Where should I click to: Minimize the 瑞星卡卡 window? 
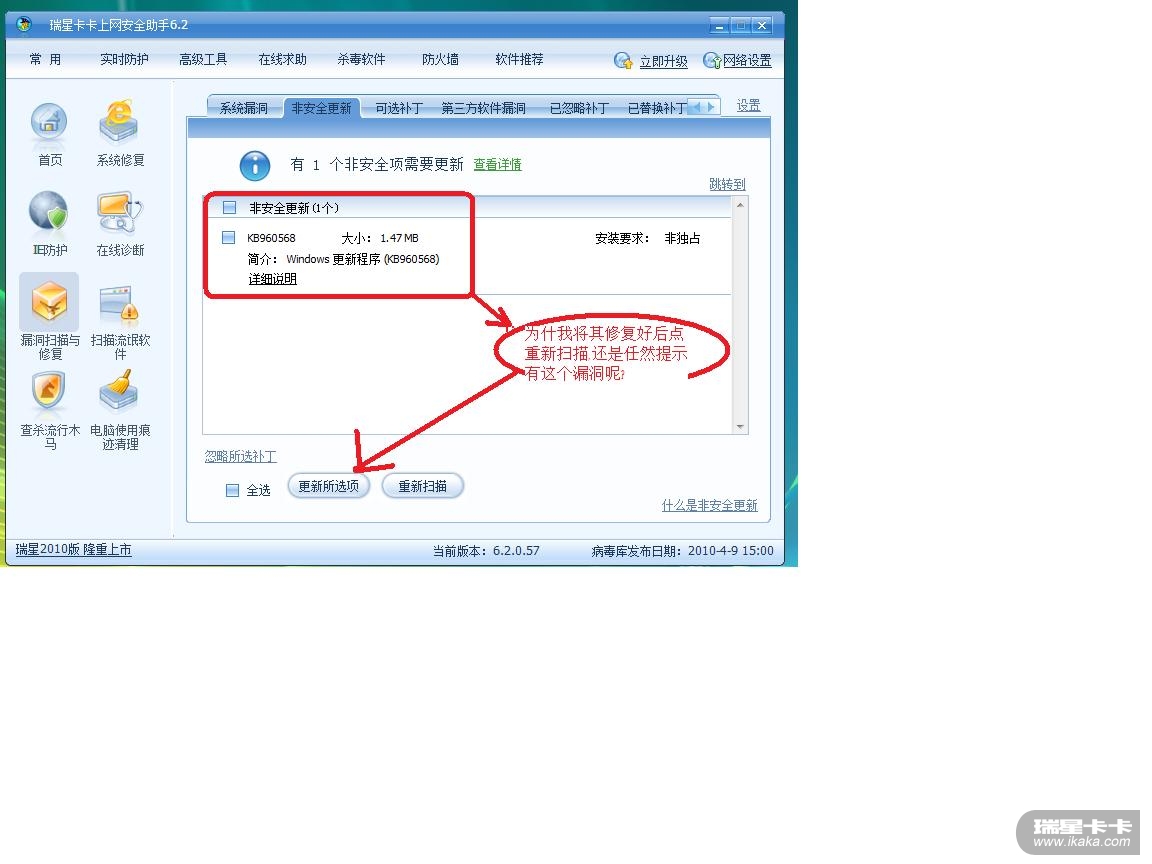[x=720, y=26]
